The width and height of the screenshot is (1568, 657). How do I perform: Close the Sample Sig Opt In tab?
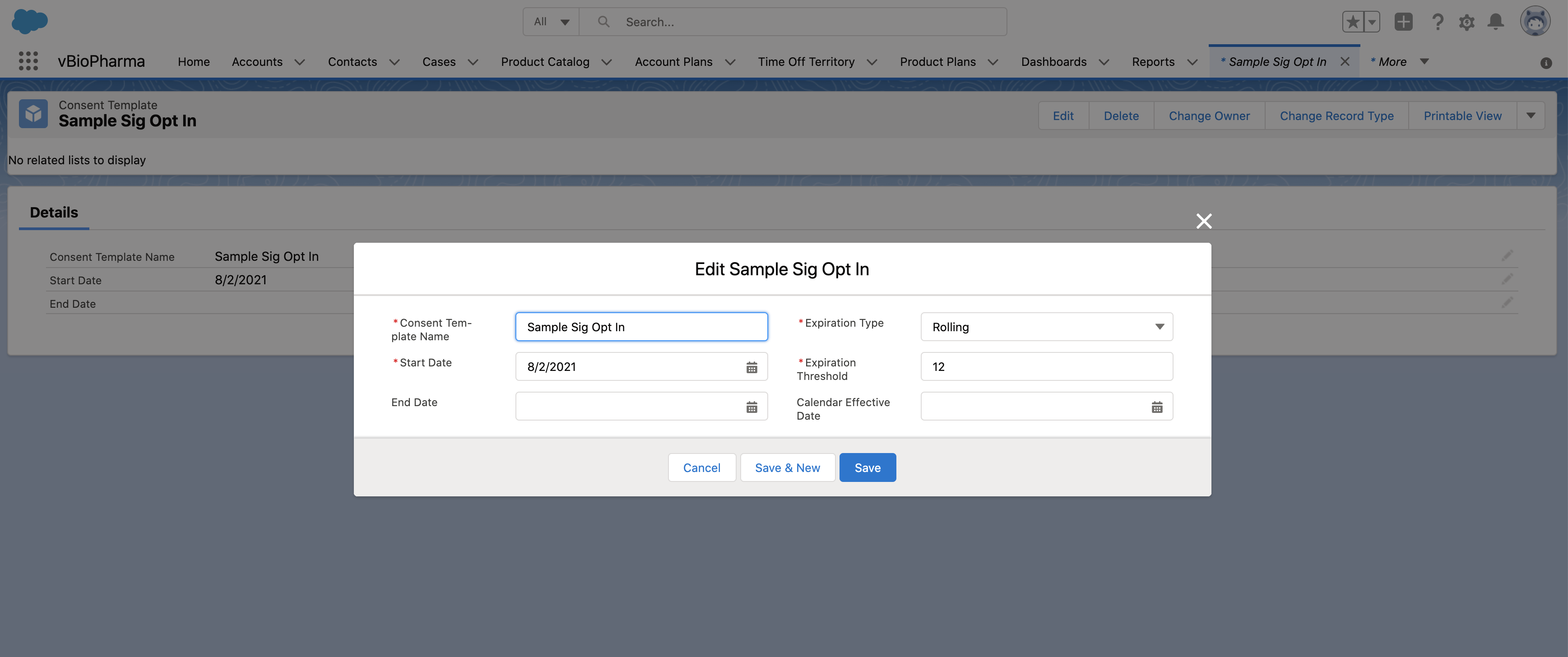(x=1345, y=61)
